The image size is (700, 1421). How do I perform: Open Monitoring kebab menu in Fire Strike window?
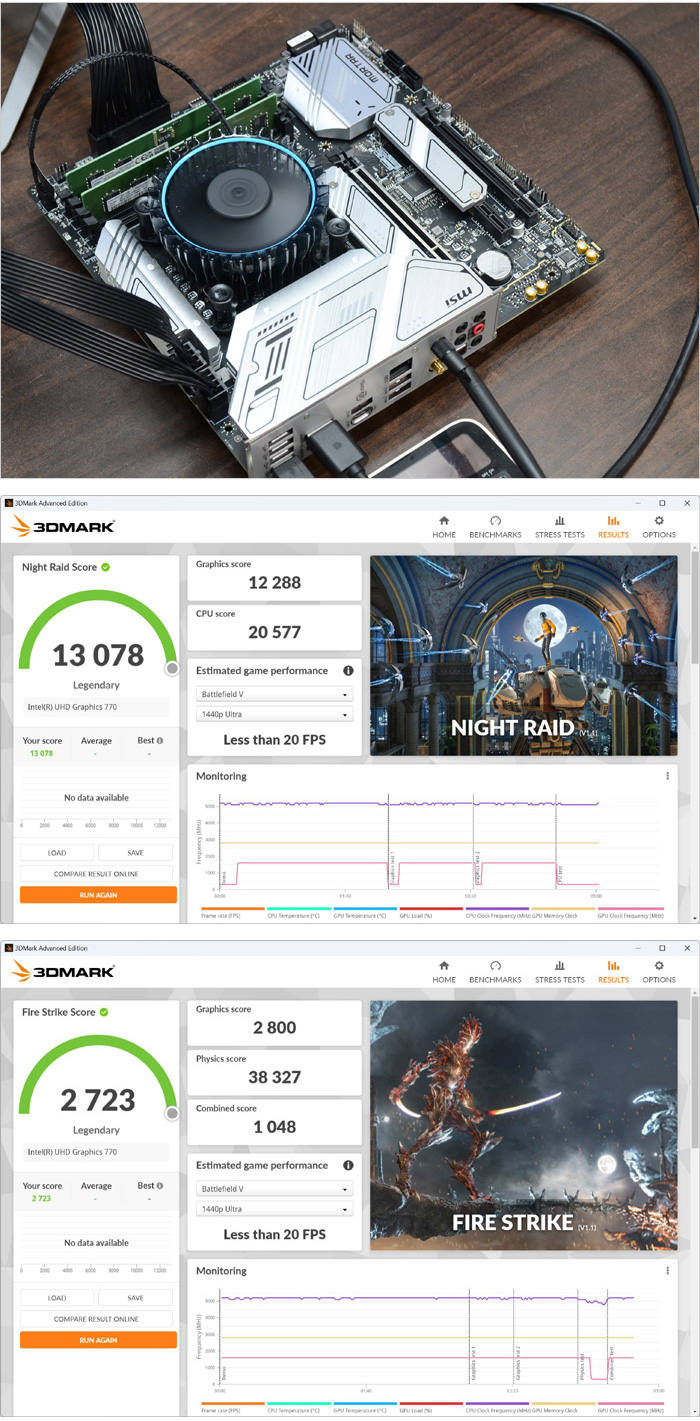[667, 1271]
